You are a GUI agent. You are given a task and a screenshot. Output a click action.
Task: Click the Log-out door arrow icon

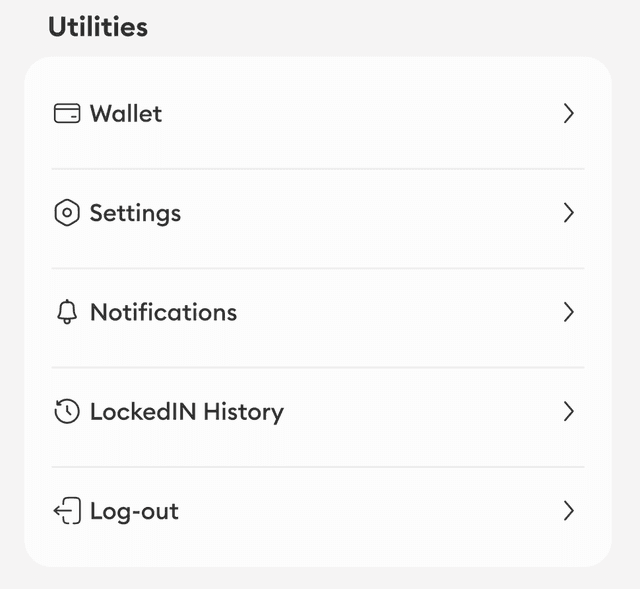pos(66,511)
